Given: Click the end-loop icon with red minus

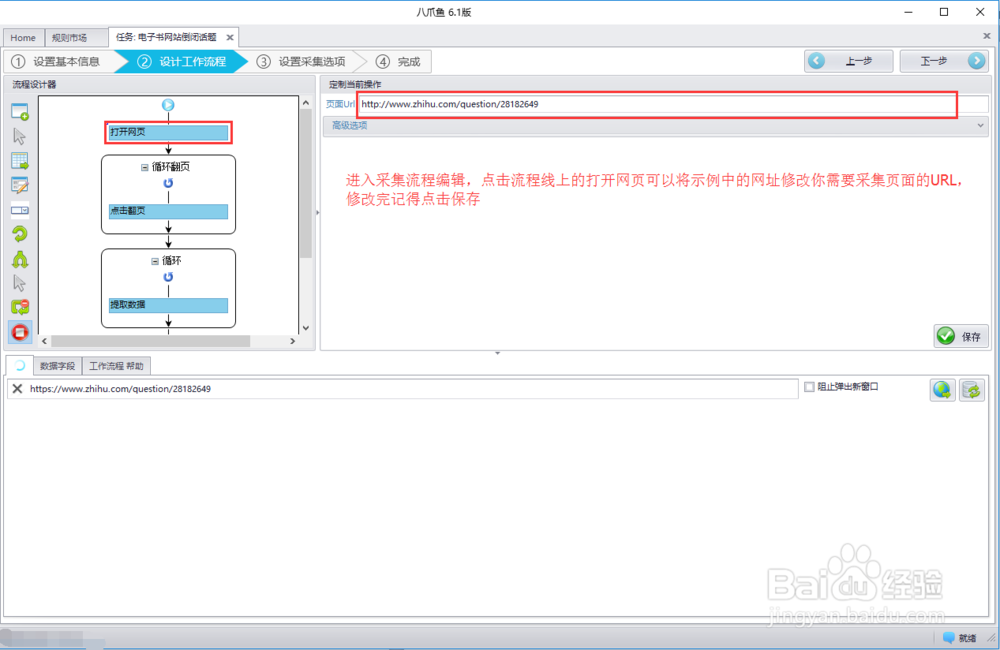Looking at the screenshot, I should [20, 307].
